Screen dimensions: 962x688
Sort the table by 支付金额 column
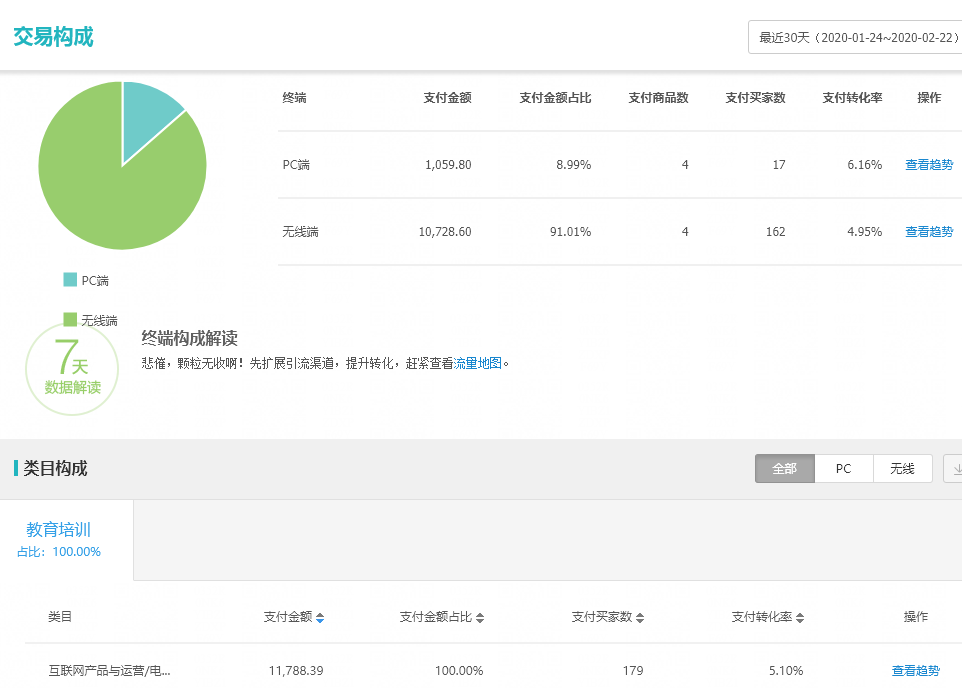click(318, 617)
